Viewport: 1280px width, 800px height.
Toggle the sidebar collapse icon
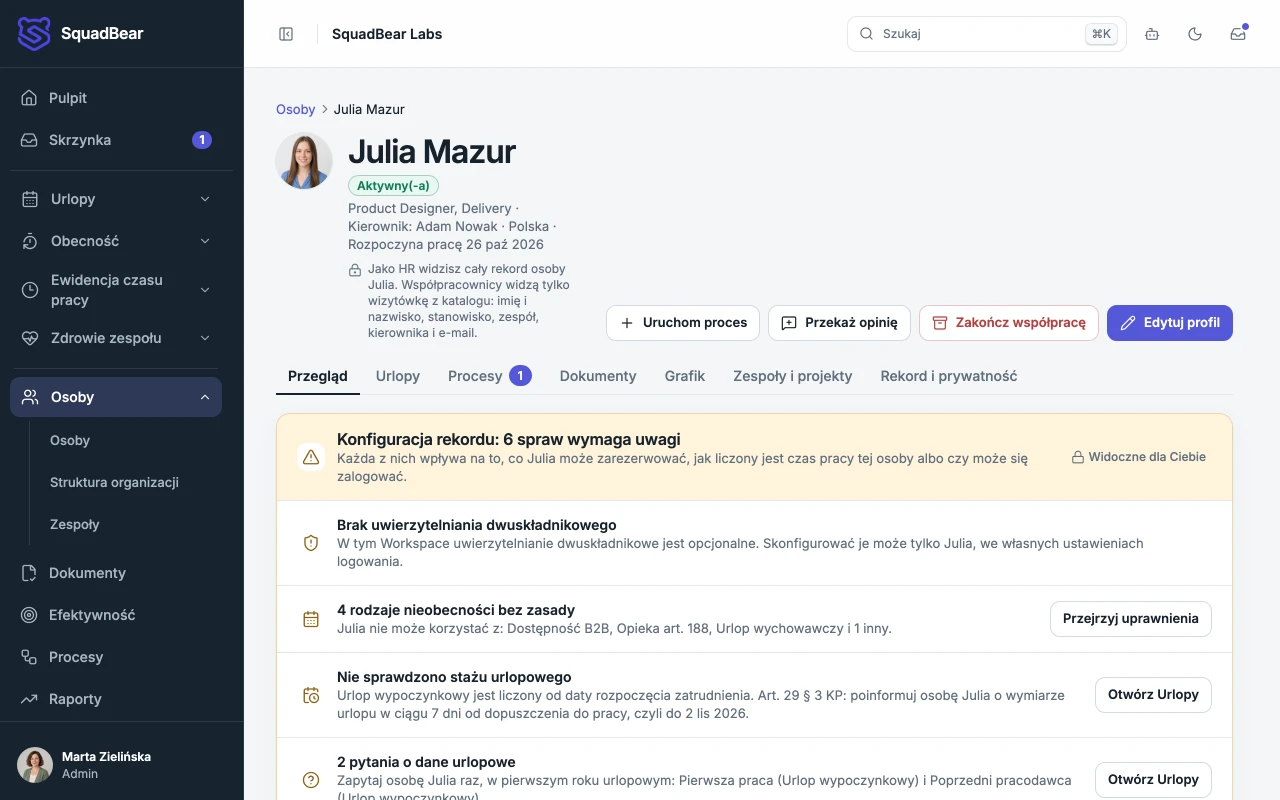coord(286,34)
